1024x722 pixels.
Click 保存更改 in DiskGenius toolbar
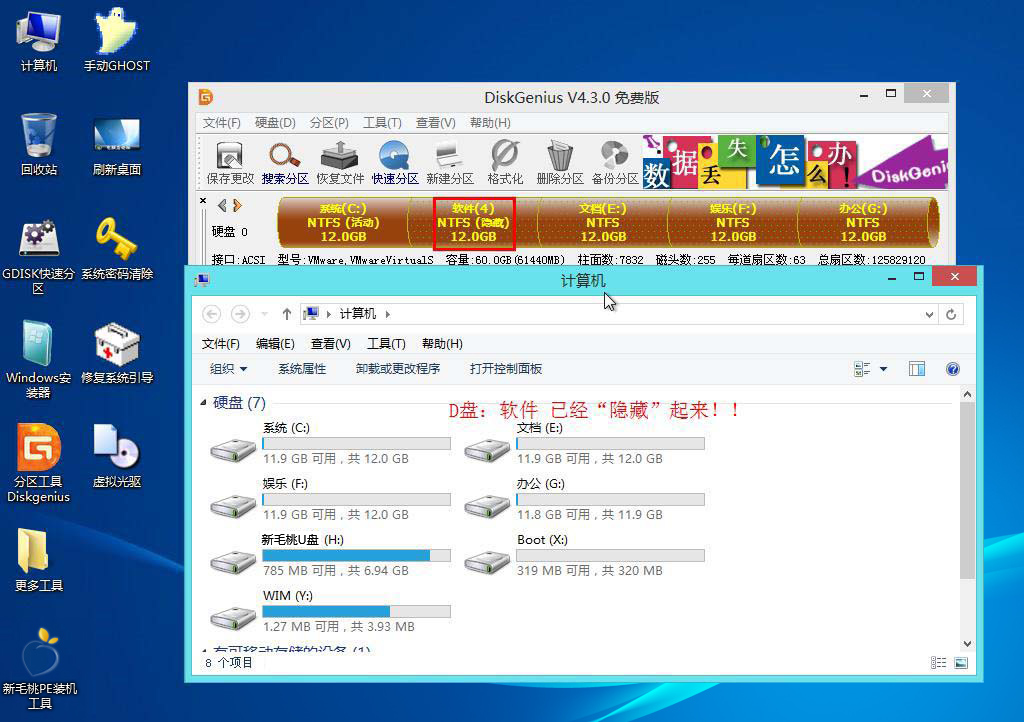[230, 163]
